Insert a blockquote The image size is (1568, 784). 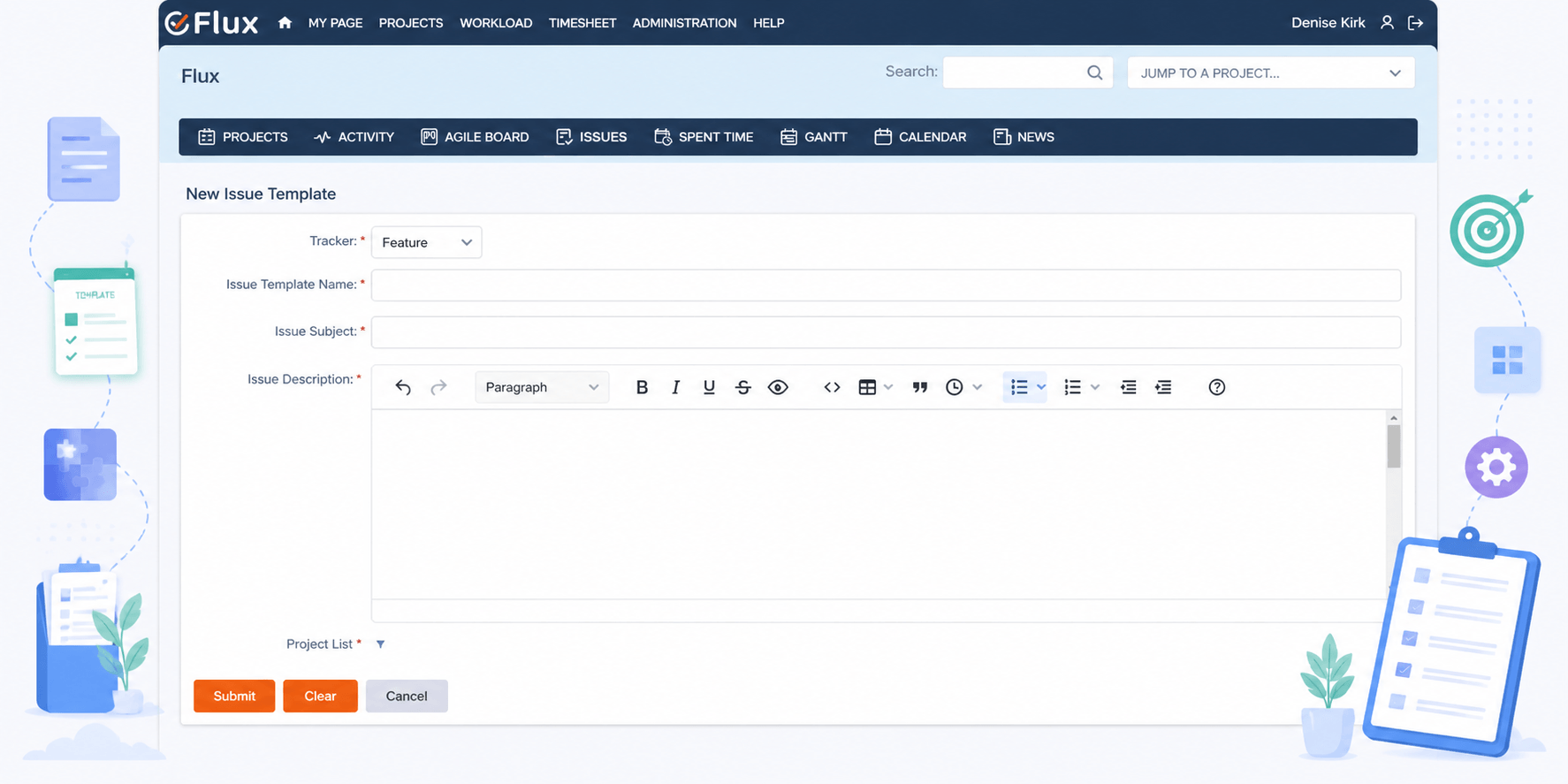tap(920, 387)
